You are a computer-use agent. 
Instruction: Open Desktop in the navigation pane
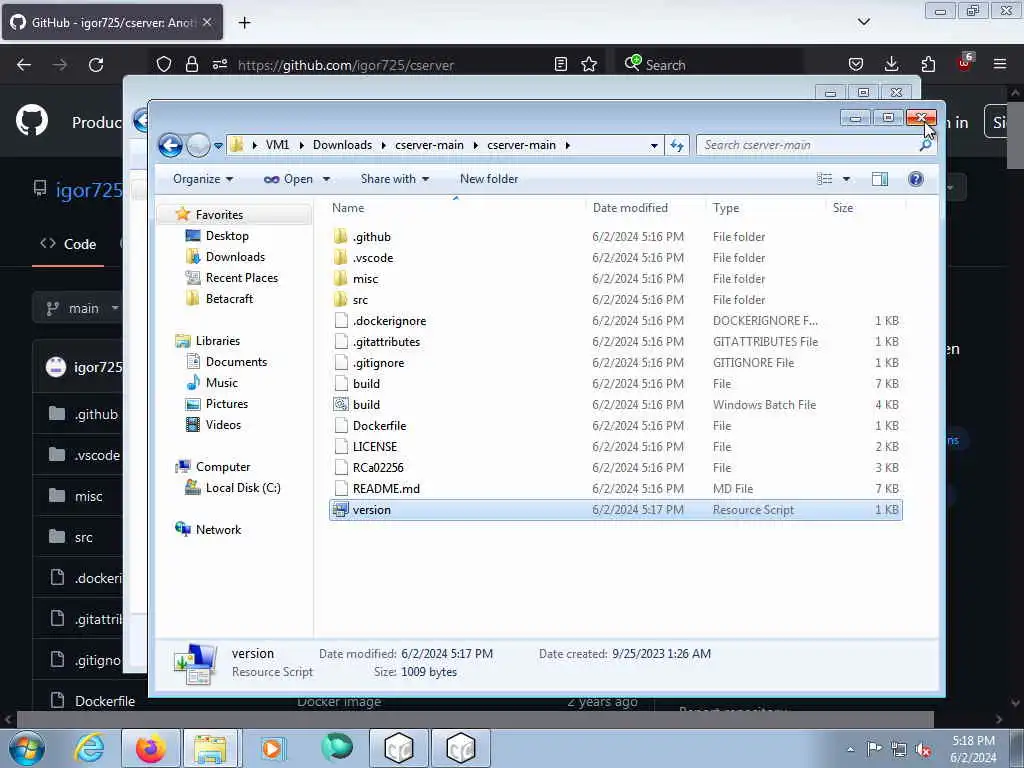tap(227, 236)
